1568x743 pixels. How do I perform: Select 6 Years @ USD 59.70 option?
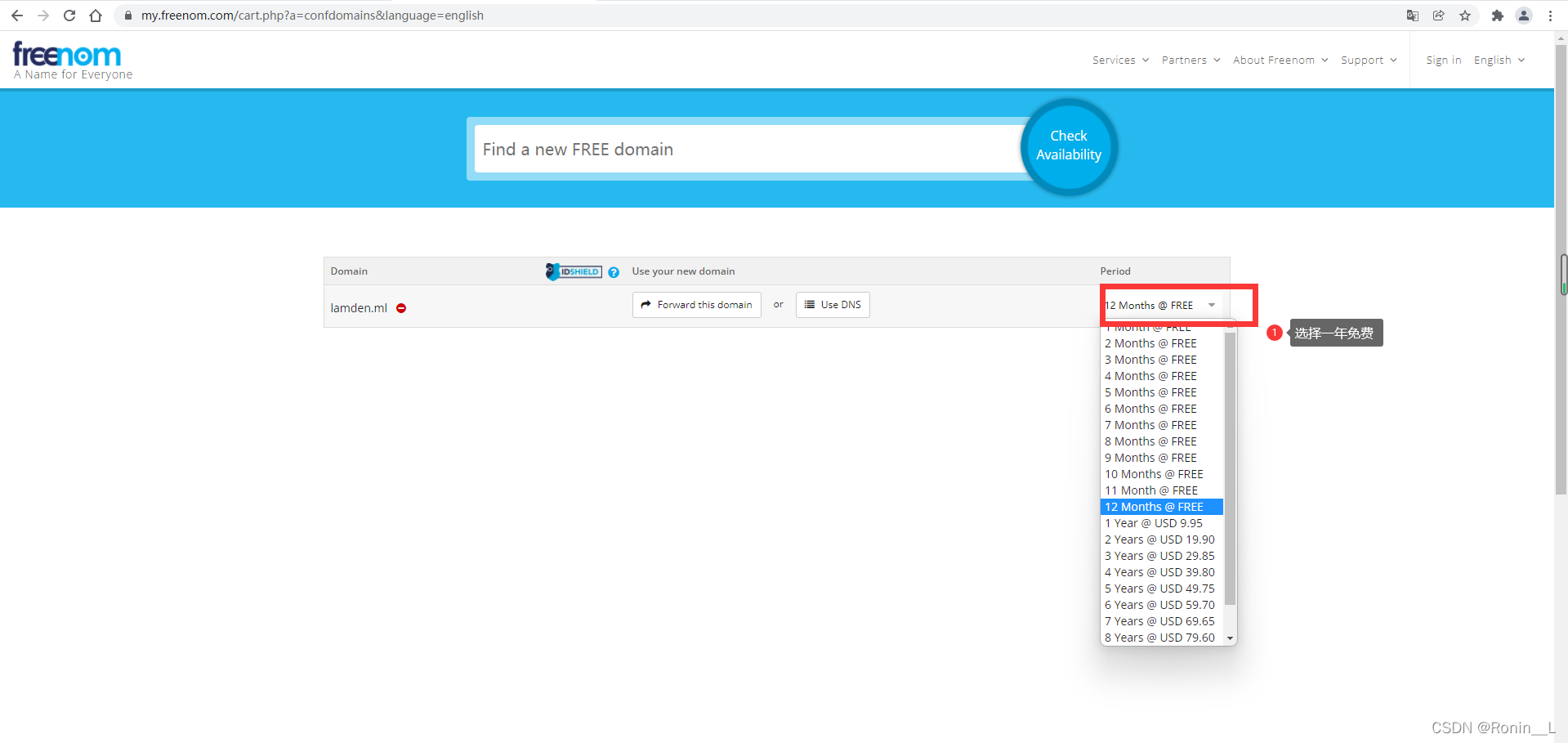pos(1162,605)
